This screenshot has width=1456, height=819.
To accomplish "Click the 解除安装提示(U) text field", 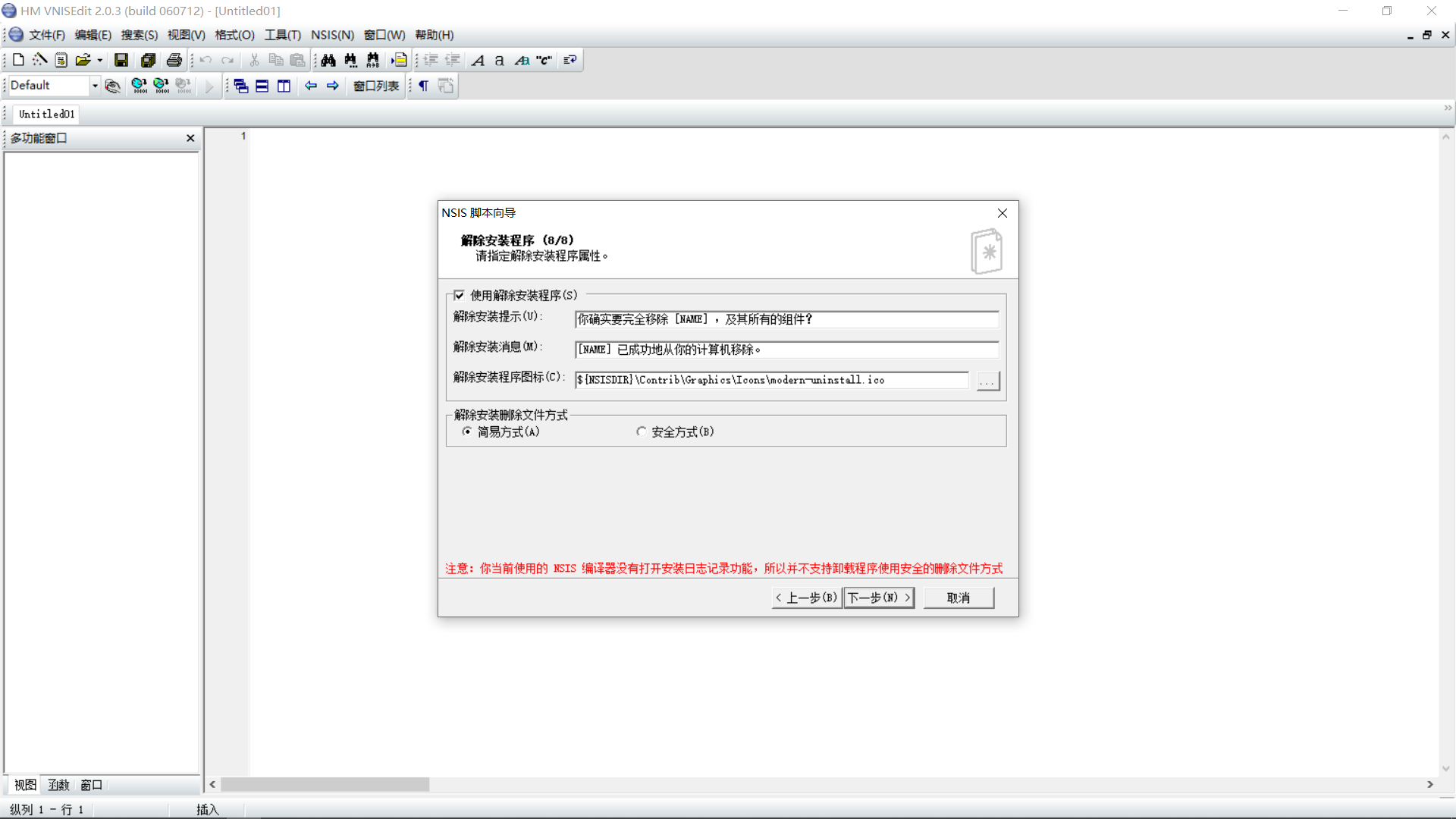I will click(786, 319).
